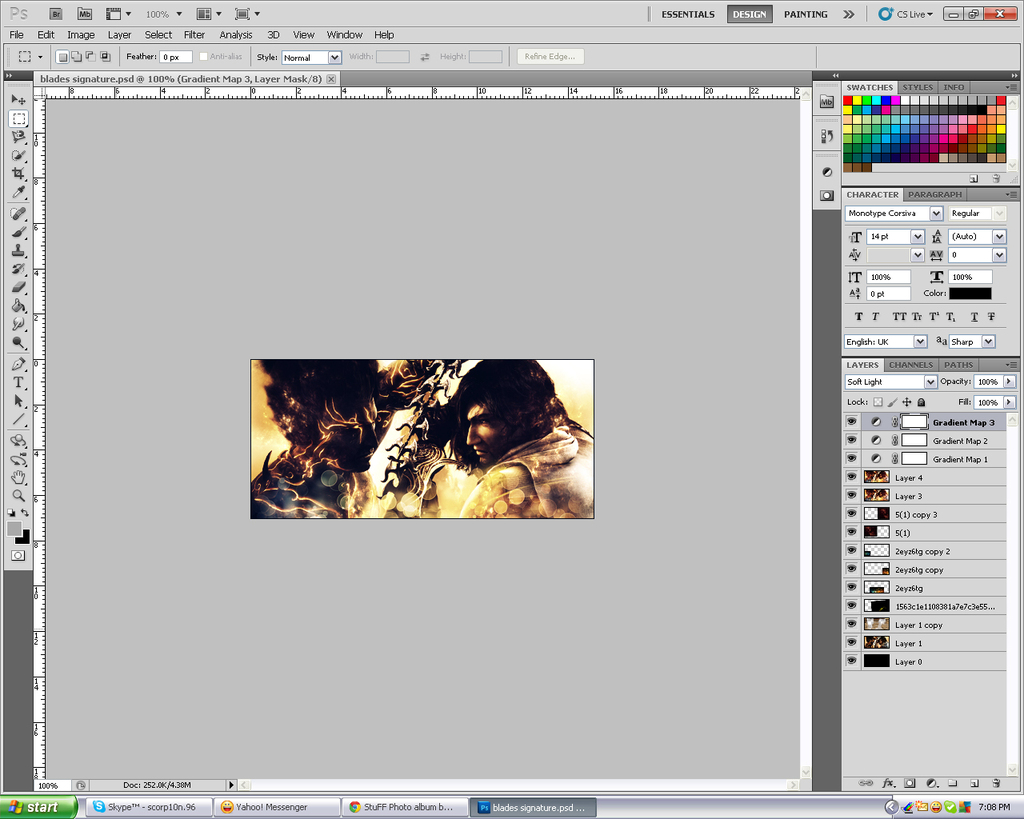Select the Clone Stamp tool
The width and height of the screenshot is (1024, 819).
pyautogui.click(x=18, y=251)
